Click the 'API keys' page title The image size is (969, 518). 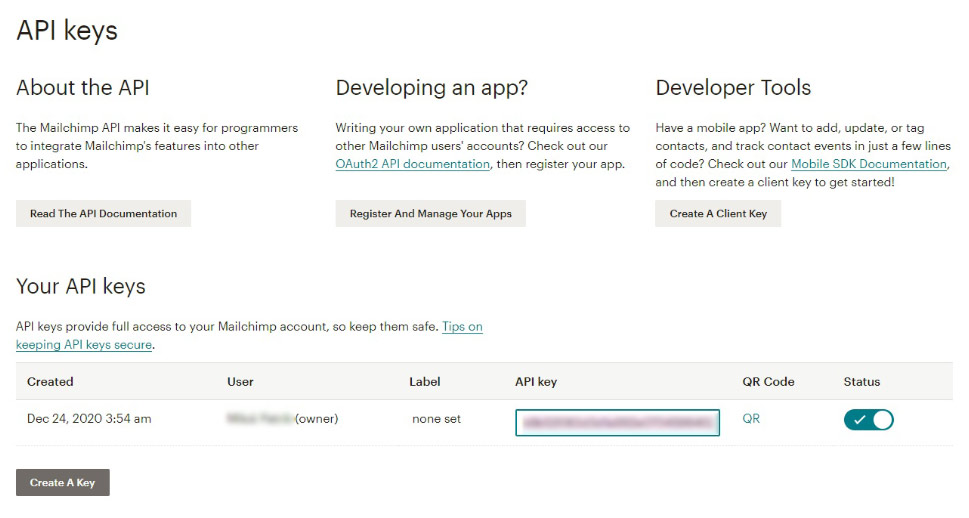[x=67, y=30]
